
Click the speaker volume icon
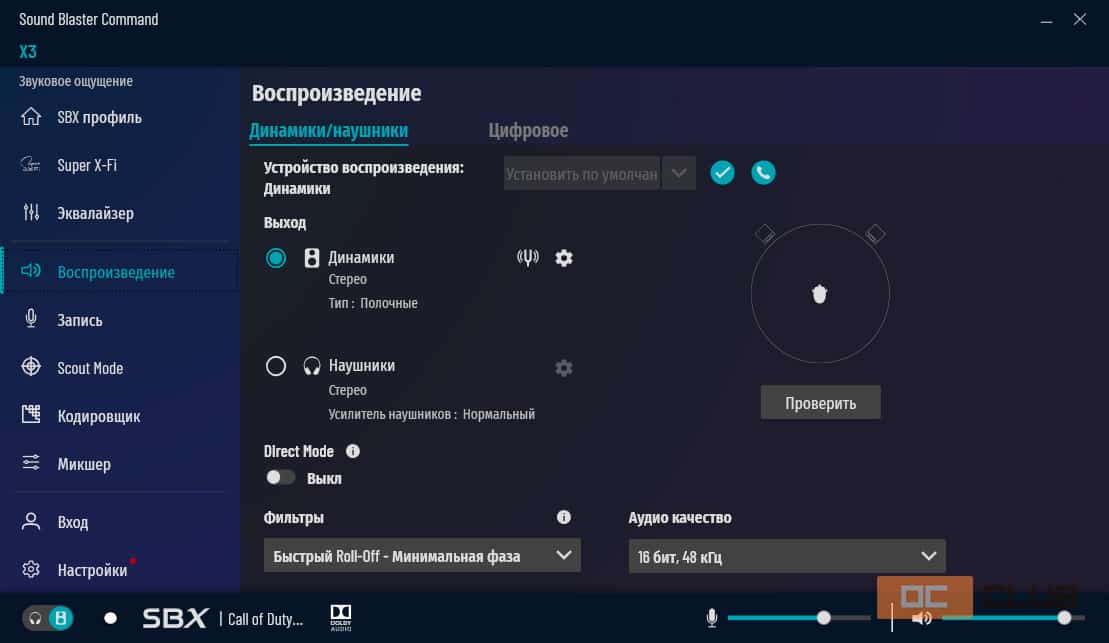pyautogui.click(x=921, y=618)
